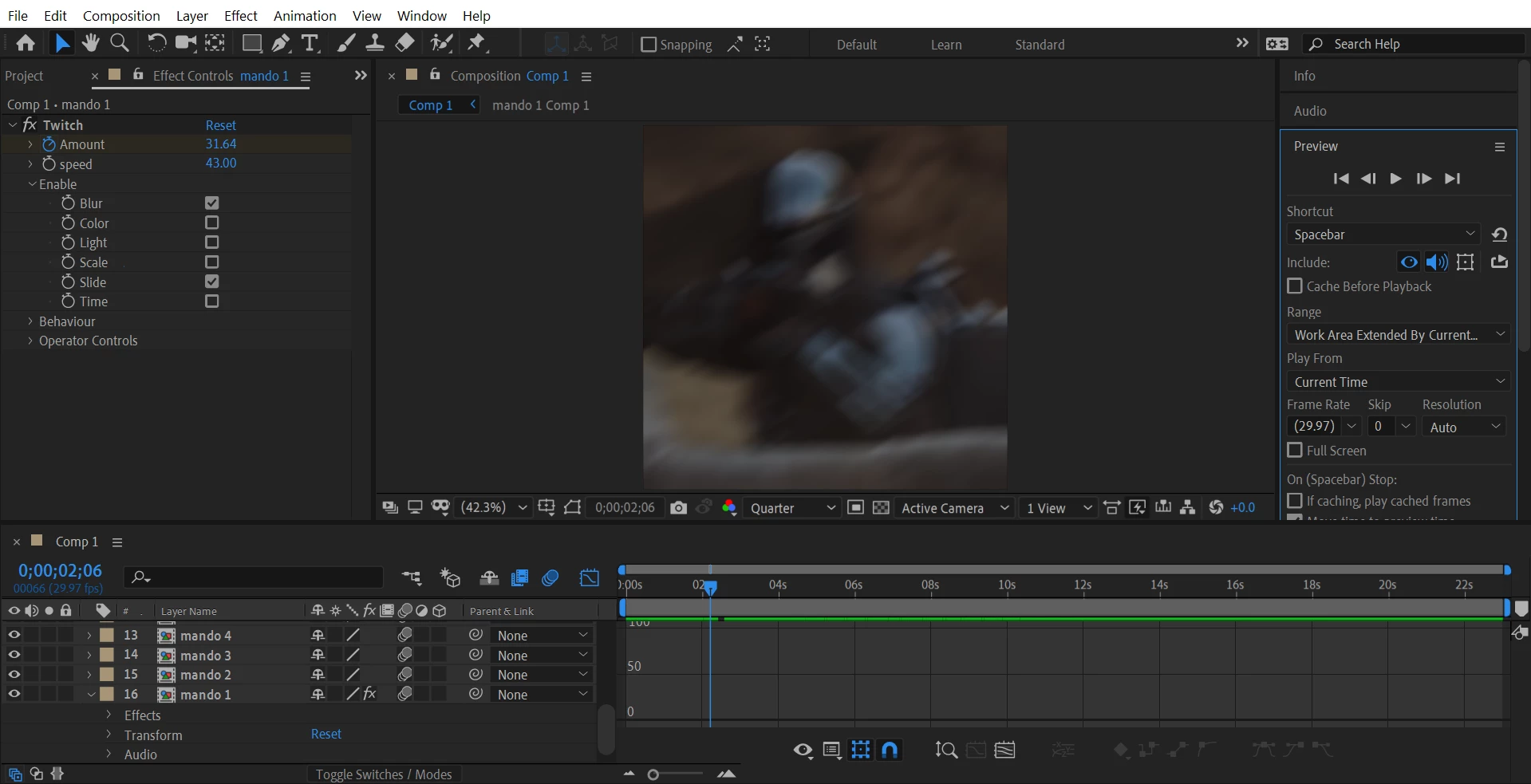Click the reset exposure icon
The width and height of the screenshot is (1531, 784).
pyautogui.click(x=1216, y=508)
